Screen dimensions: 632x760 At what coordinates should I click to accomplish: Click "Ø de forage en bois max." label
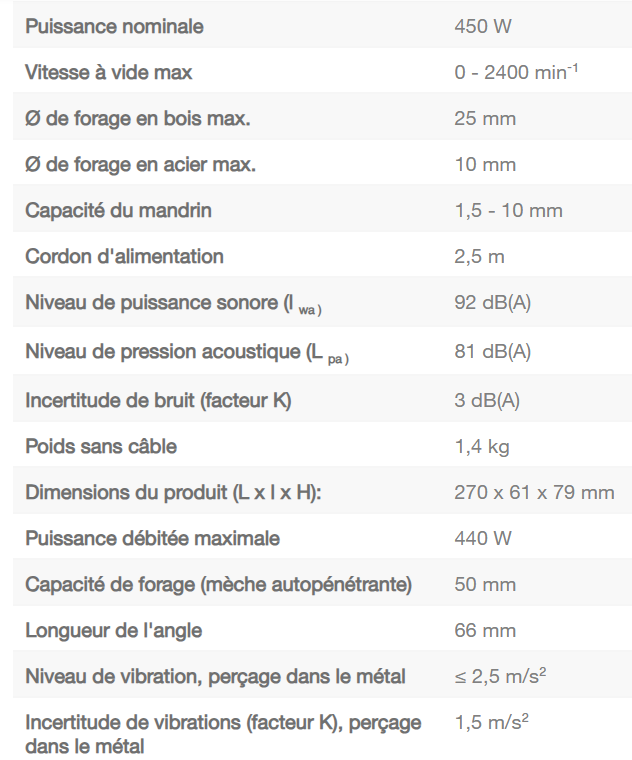tap(137, 119)
